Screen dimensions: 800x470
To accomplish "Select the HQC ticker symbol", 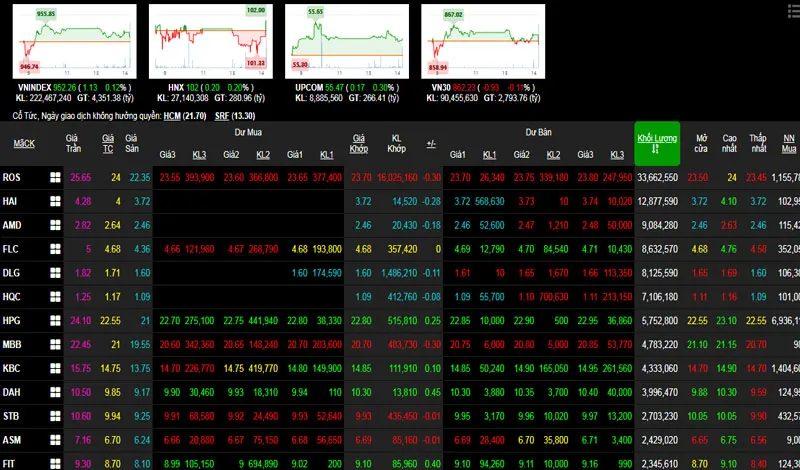I will [12, 296].
